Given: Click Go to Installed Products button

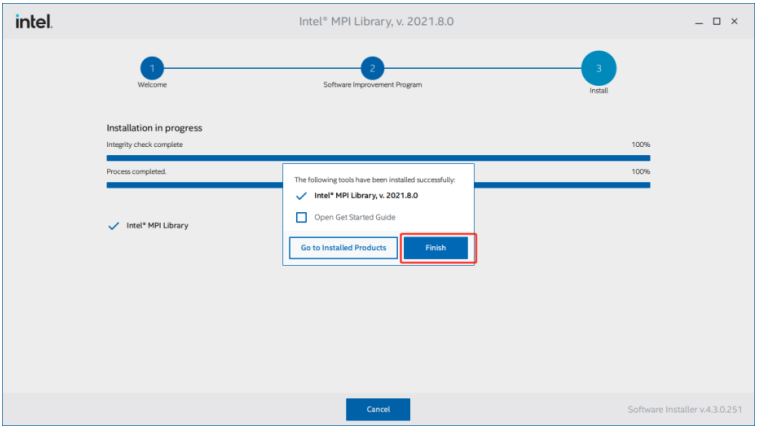Looking at the screenshot, I should click(x=343, y=248).
